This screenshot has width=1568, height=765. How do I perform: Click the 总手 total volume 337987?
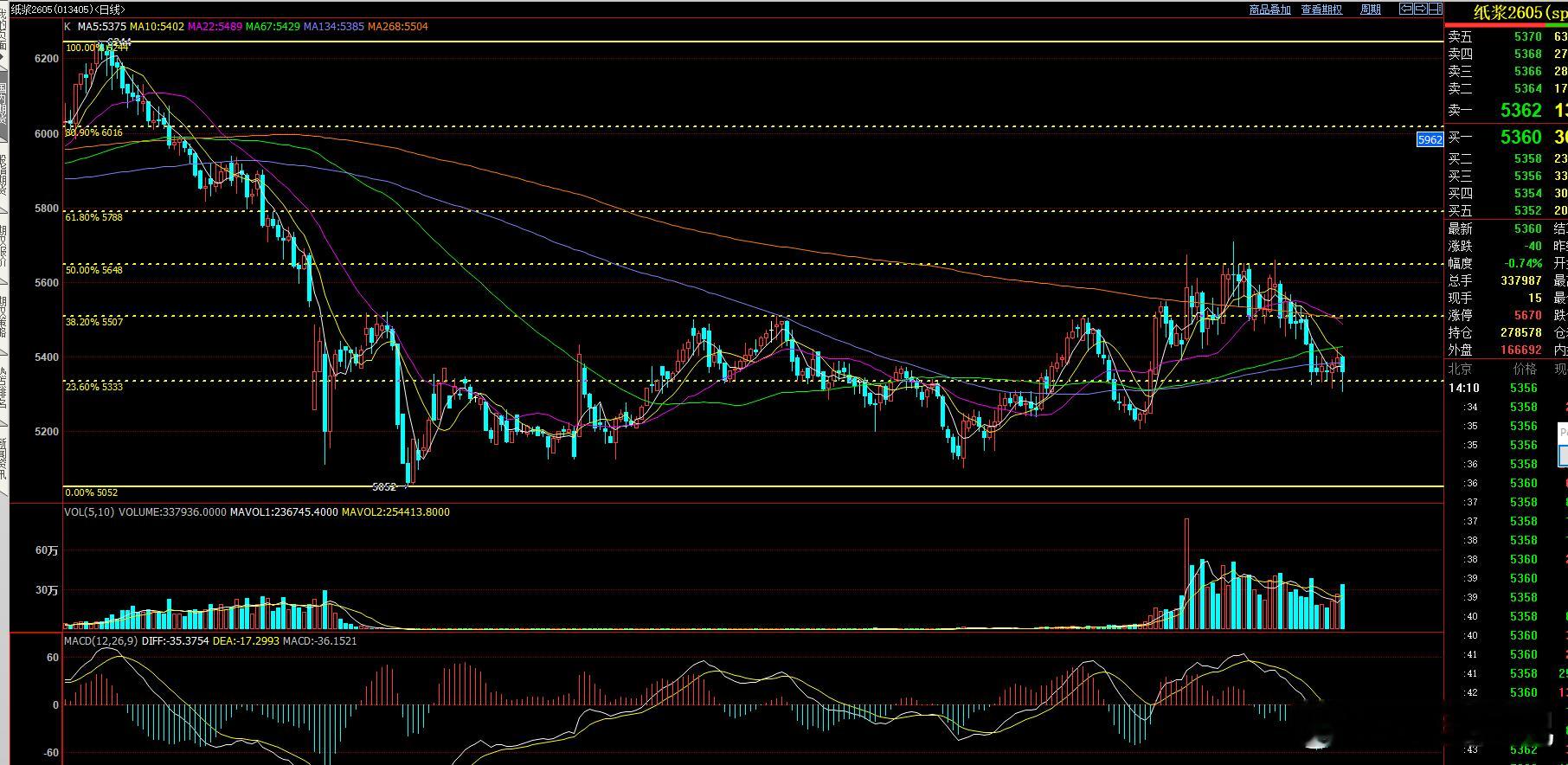1521,281
